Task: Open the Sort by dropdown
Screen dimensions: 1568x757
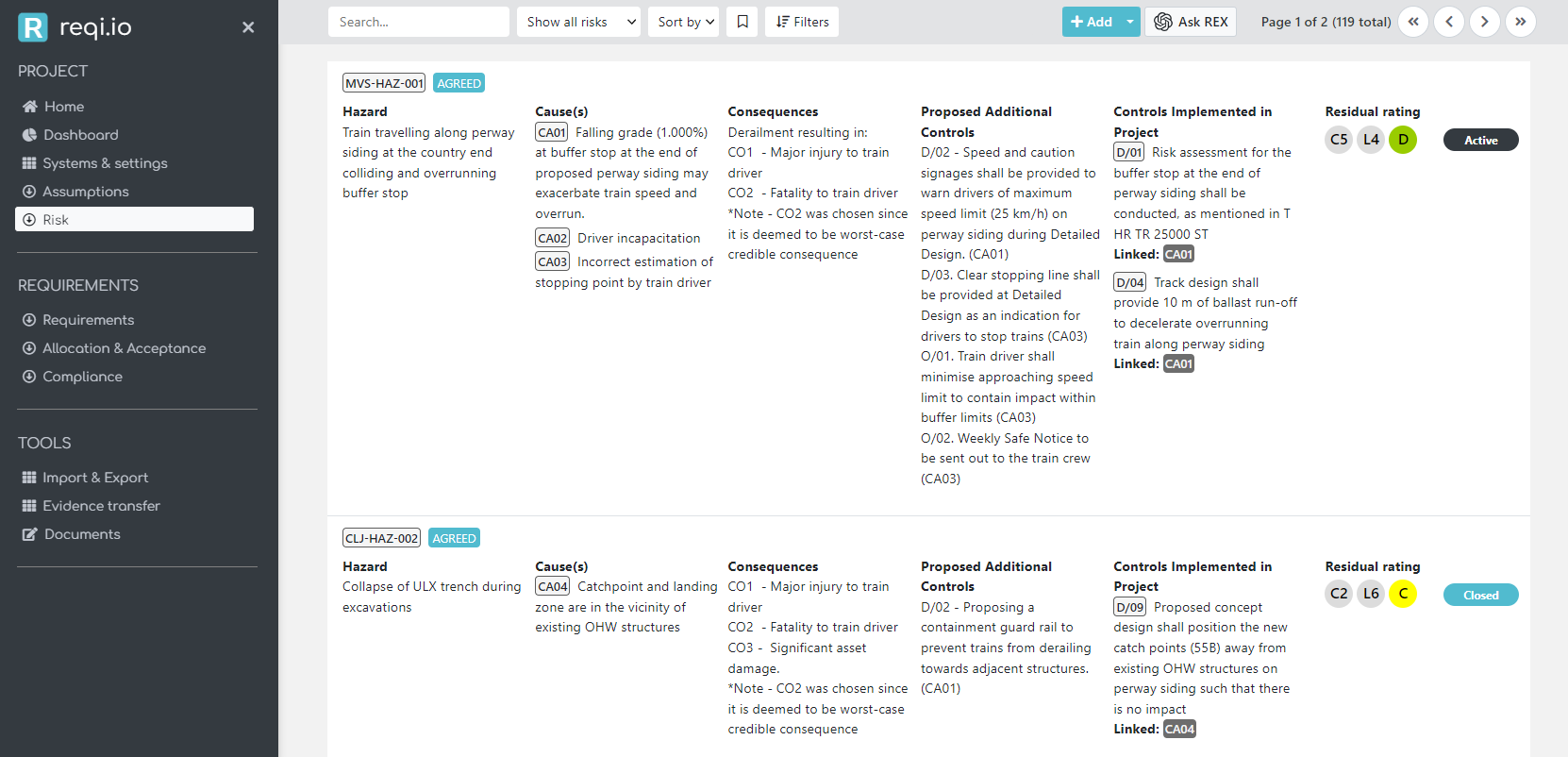Action: pos(684,22)
